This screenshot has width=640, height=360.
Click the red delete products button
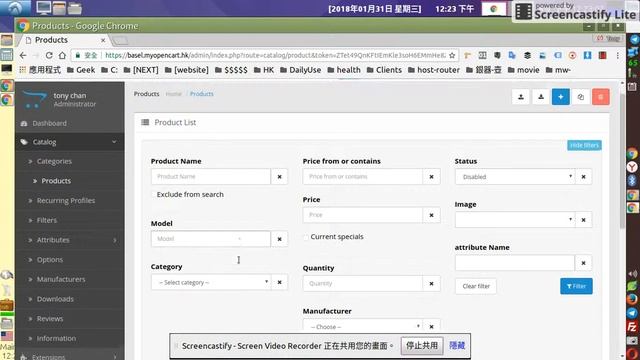pos(600,97)
